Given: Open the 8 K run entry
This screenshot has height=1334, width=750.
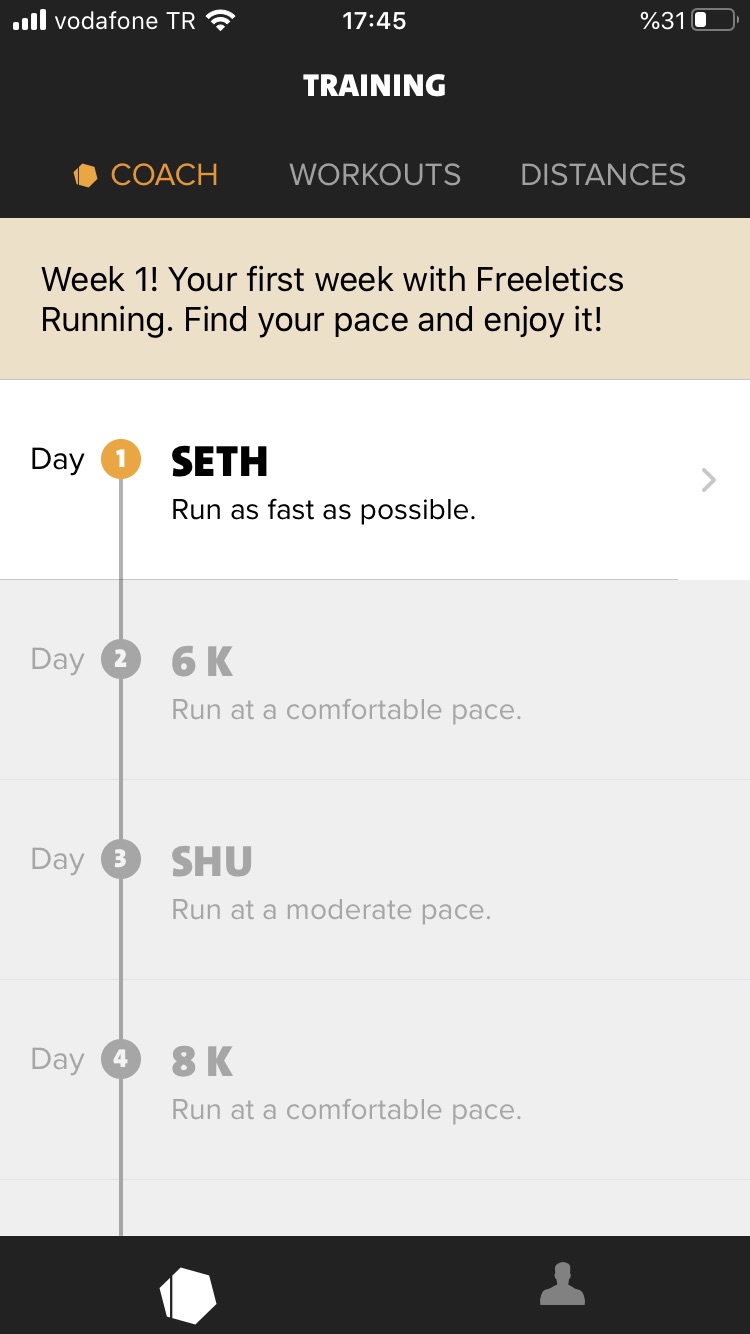Looking at the screenshot, I should coord(203,1062).
